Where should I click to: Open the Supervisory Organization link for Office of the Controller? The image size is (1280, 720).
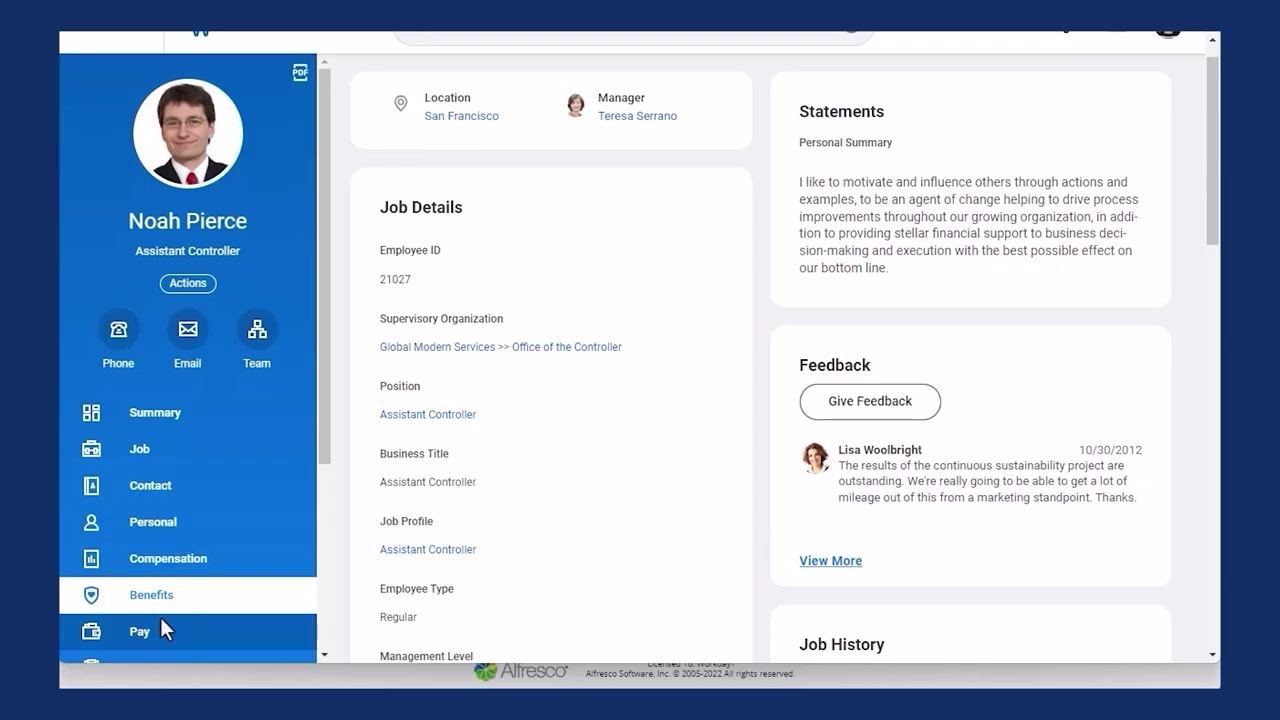(501, 347)
